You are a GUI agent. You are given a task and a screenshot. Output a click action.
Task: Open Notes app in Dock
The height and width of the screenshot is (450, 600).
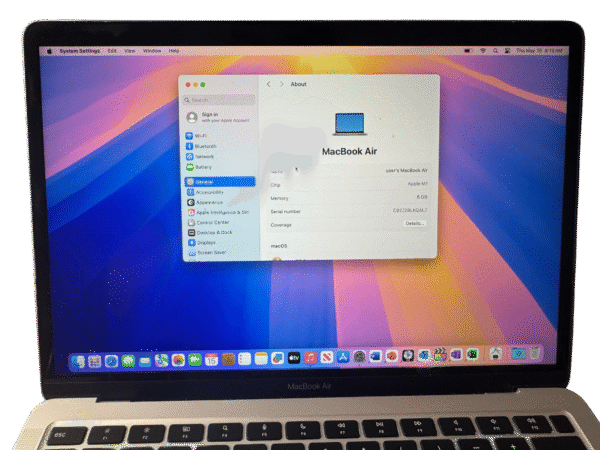click(x=261, y=359)
